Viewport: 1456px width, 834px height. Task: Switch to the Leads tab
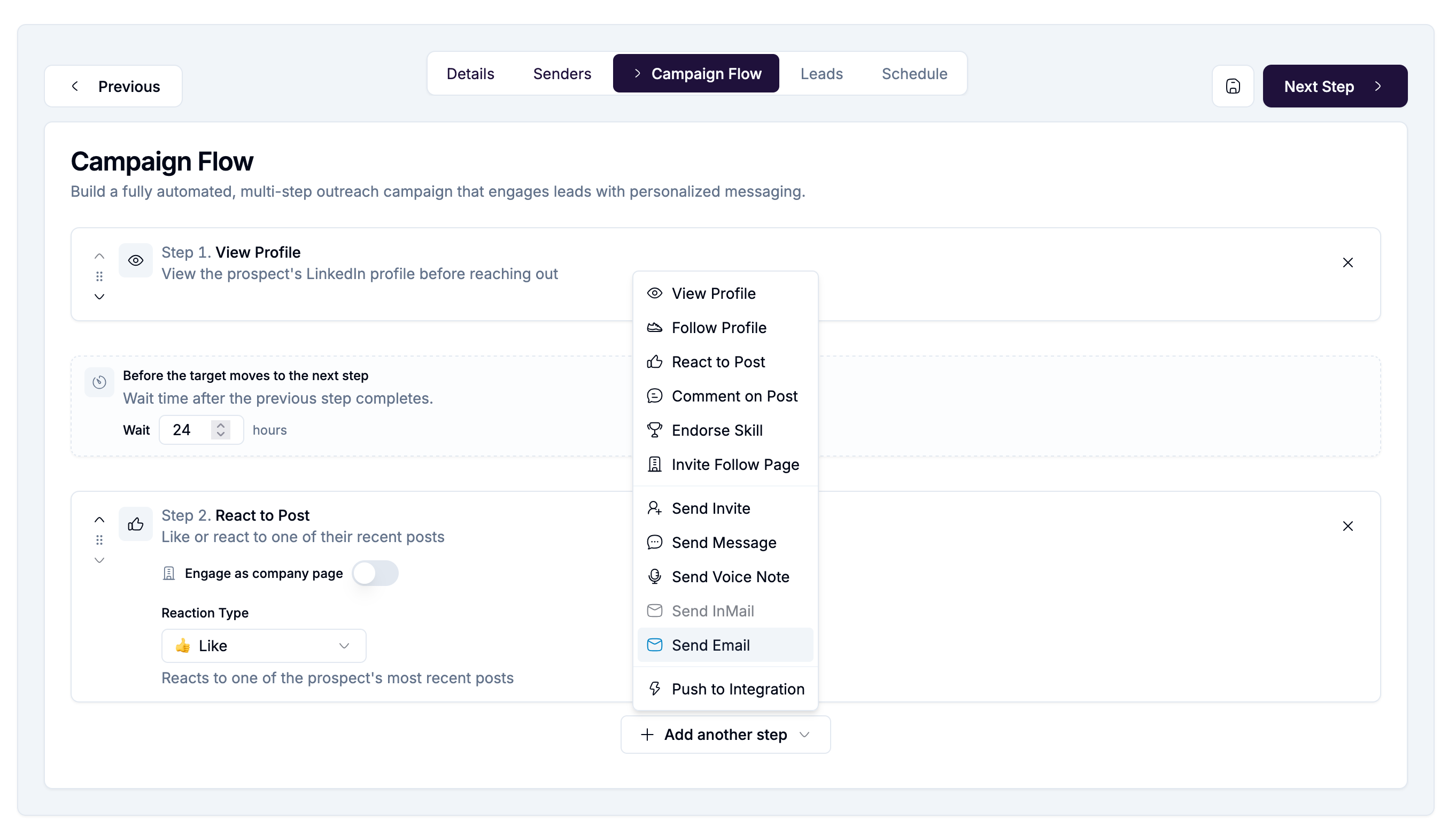tap(821, 73)
